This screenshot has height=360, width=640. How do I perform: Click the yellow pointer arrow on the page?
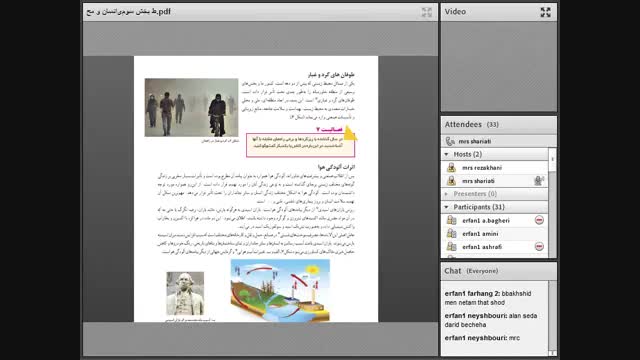coord(350,133)
